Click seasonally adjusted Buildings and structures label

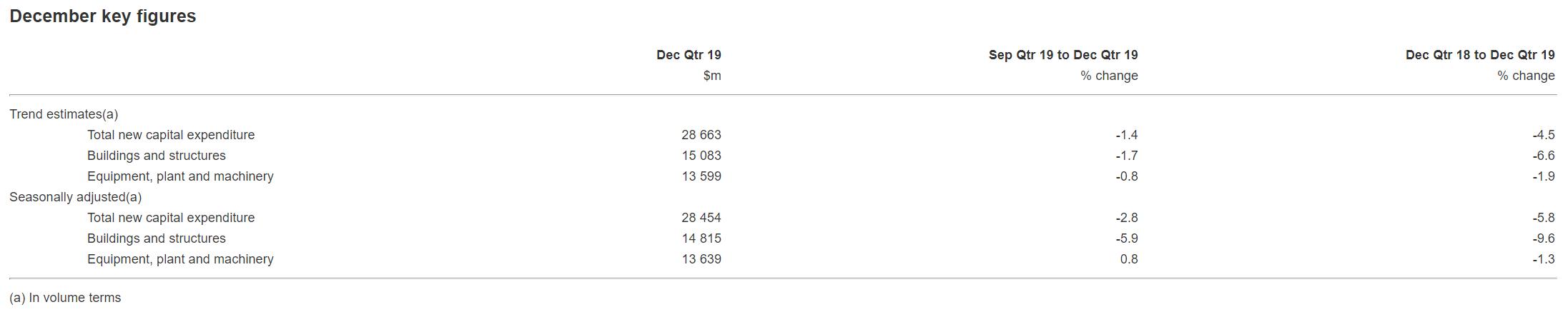pyautogui.click(x=156, y=238)
